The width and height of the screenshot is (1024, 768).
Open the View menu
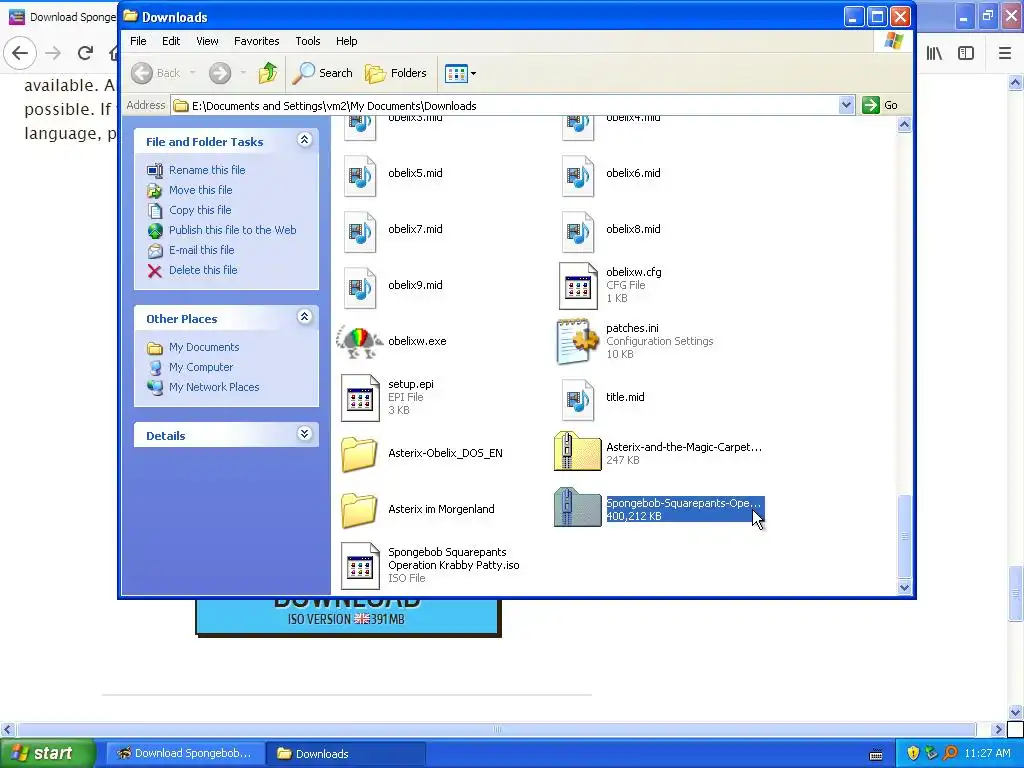point(207,41)
